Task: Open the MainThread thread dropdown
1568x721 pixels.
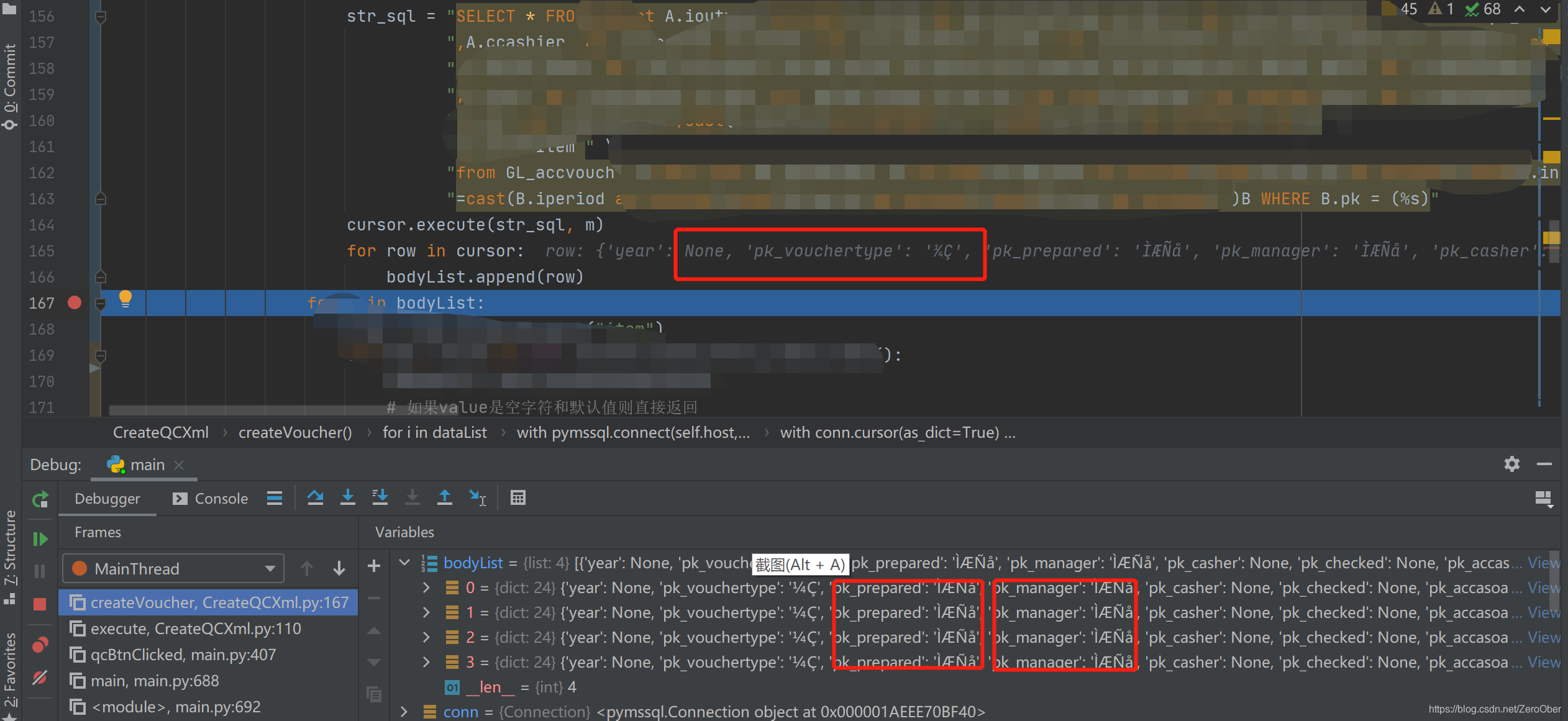Action: pos(173,568)
